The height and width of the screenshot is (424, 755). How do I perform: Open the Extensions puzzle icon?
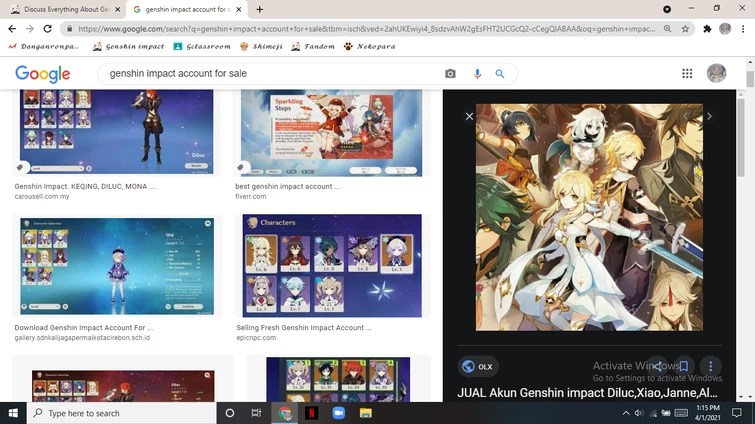tap(707, 29)
